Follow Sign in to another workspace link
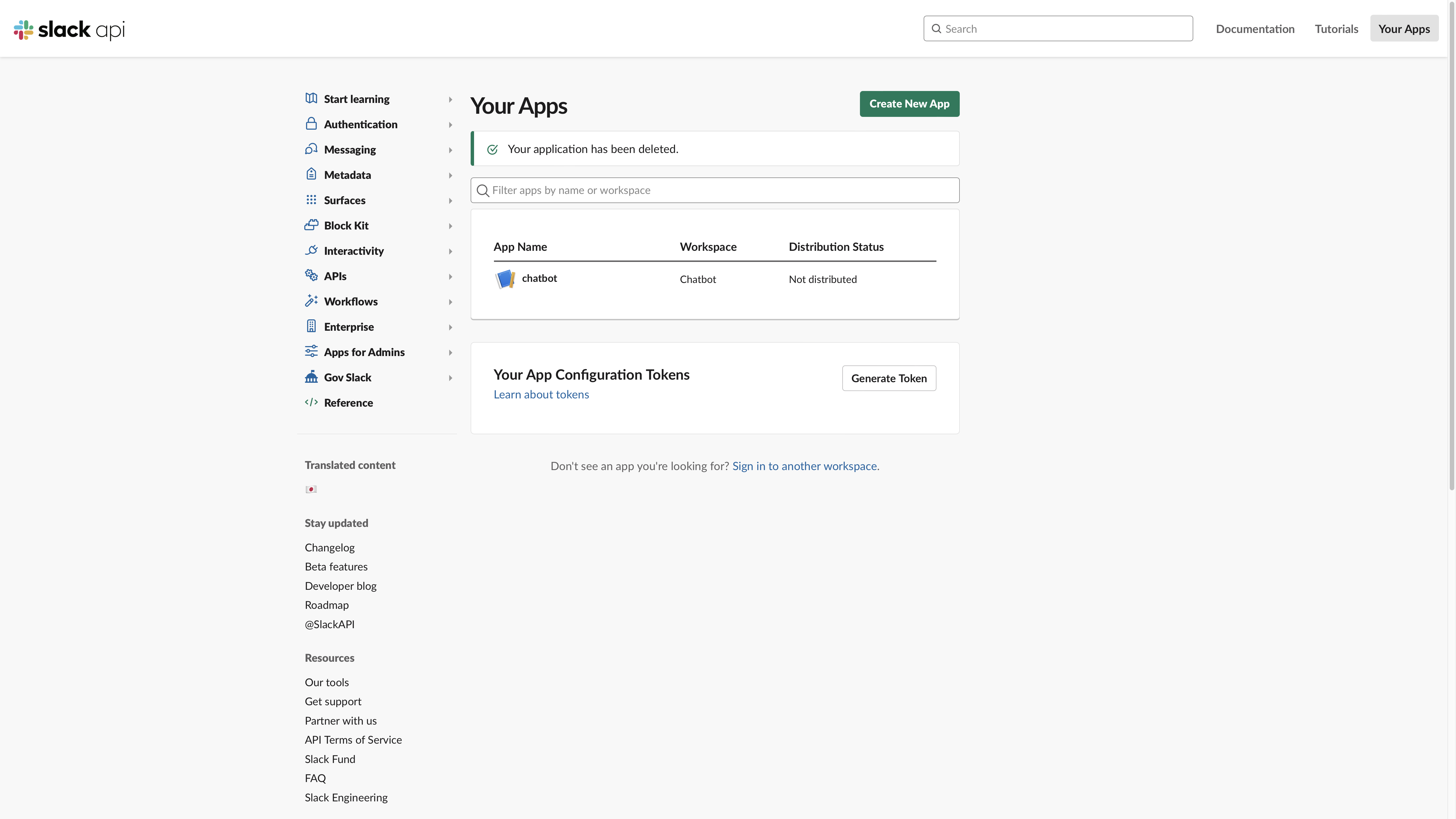This screenshot has height=819, width=1456. [x=804, y=466]
